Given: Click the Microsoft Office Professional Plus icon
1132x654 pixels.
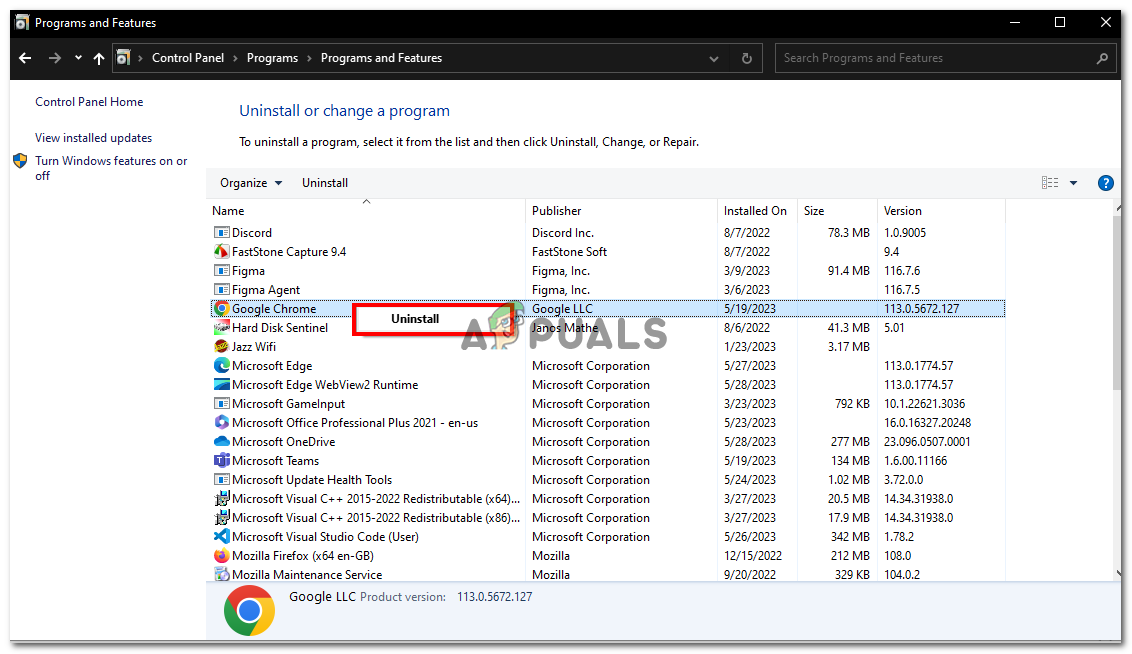Looking at the screenshot, I should [222, 422].
